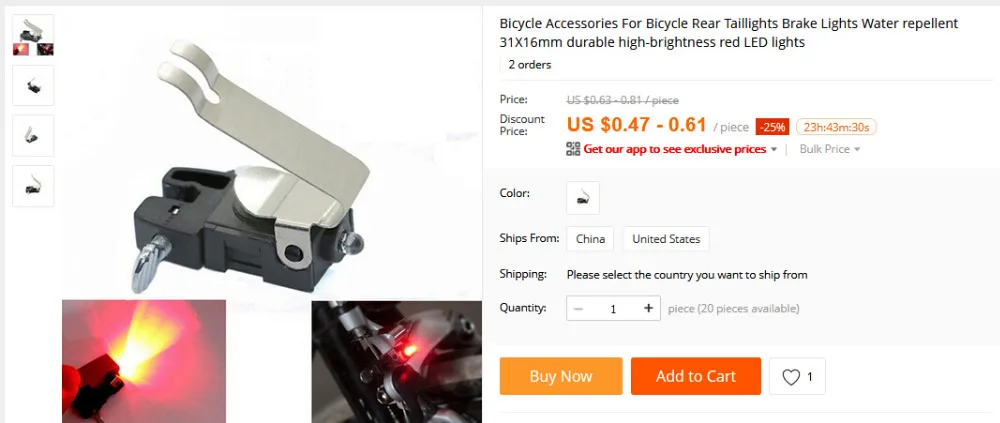The height and width of the screenshot is (423, 1000).
Task: Click the Get our app link
Action: click(675, 149)
